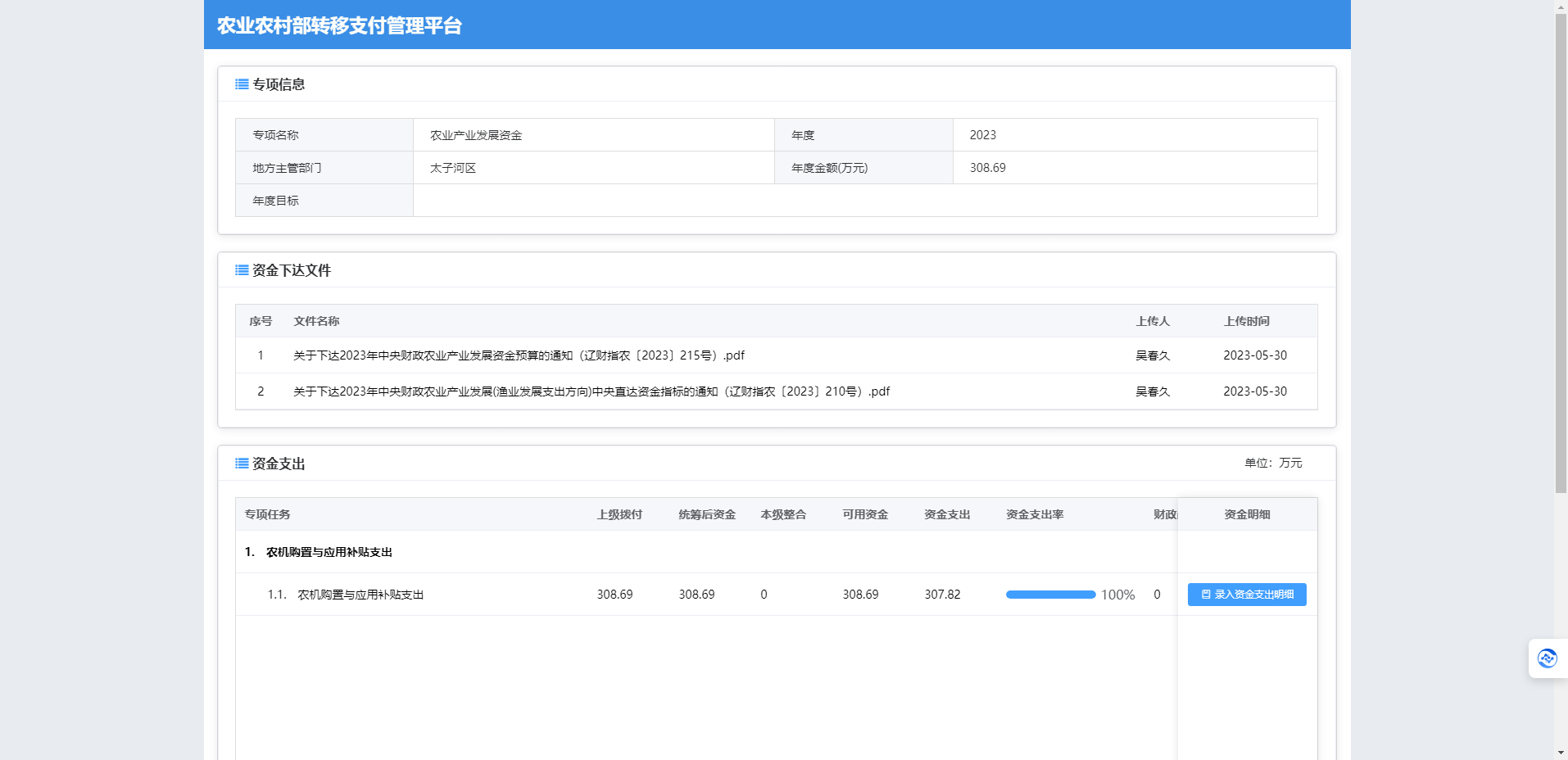The image size is (1568, 760).
Task: Click upload date 2023-05-30 in second file row
Action: point(1255,391)
